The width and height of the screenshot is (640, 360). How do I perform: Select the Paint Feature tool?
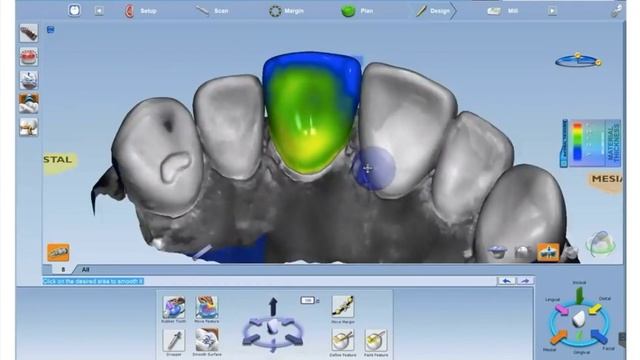click(x=376, y=340)
